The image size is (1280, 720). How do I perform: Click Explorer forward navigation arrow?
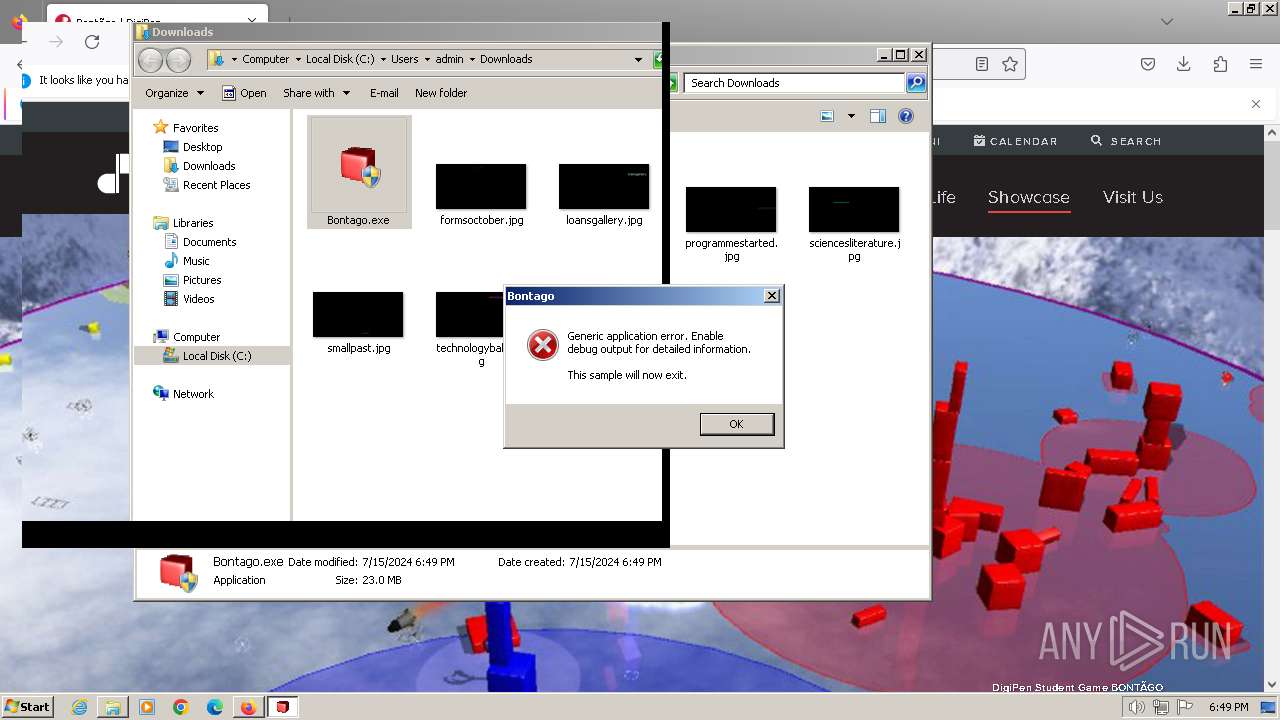click(x=178, y=60)
